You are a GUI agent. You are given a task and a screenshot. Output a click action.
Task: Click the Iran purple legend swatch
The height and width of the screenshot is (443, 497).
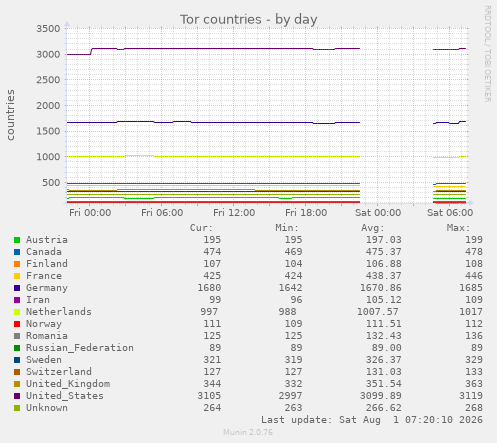(x=17, y=300)
